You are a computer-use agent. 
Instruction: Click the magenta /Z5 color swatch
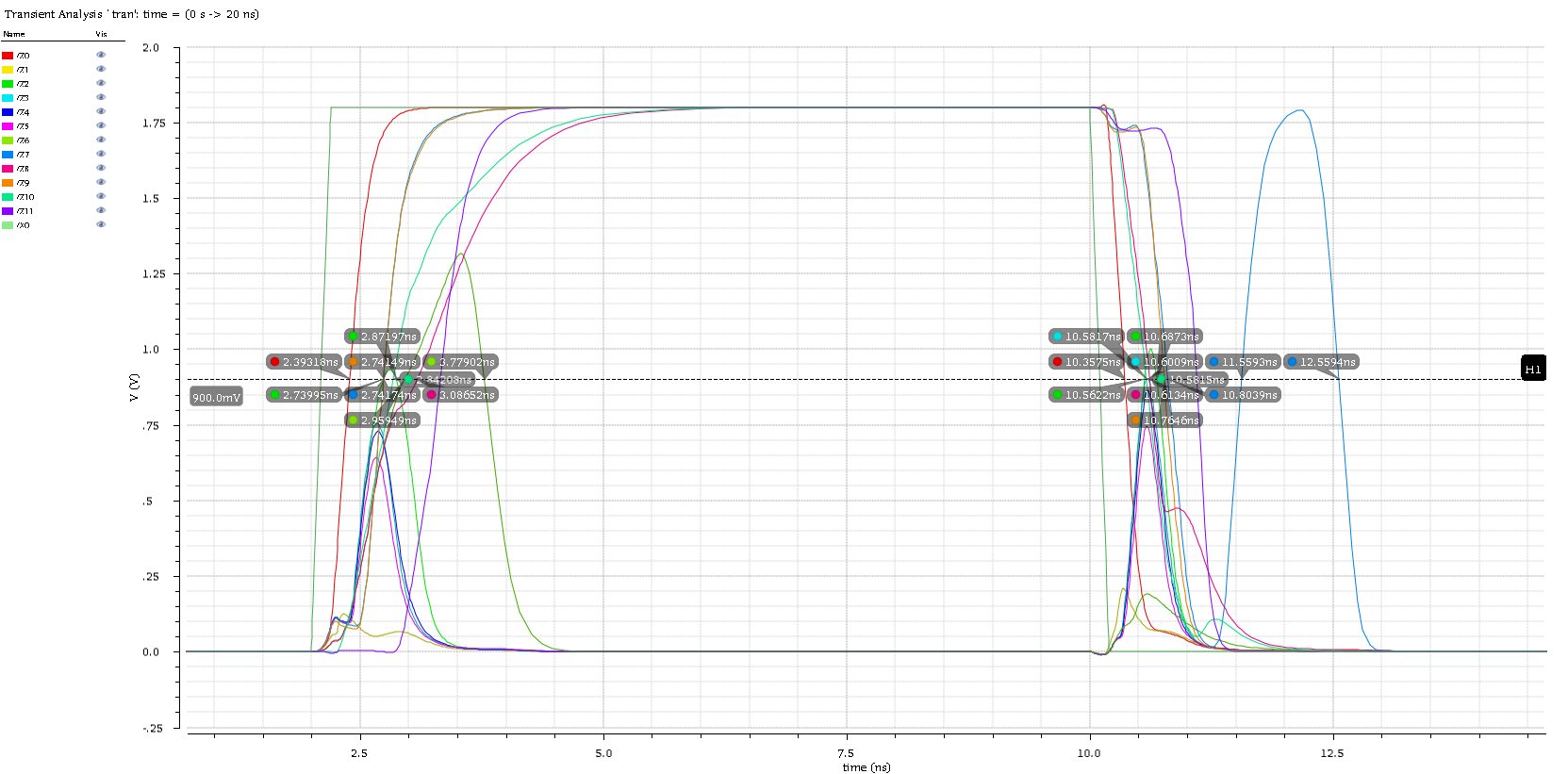click(8, 126)
